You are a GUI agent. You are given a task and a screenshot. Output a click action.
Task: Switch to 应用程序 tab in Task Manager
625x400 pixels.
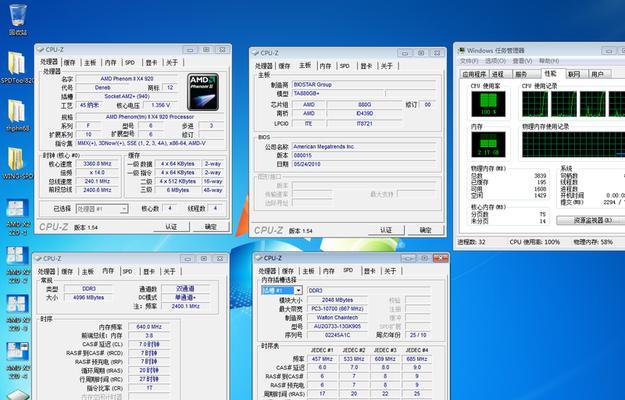(475, 74)
